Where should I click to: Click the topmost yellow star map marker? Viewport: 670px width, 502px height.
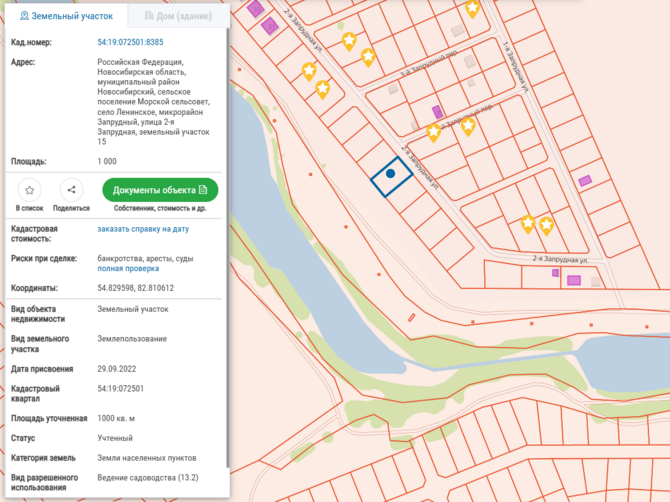(472, 9)
